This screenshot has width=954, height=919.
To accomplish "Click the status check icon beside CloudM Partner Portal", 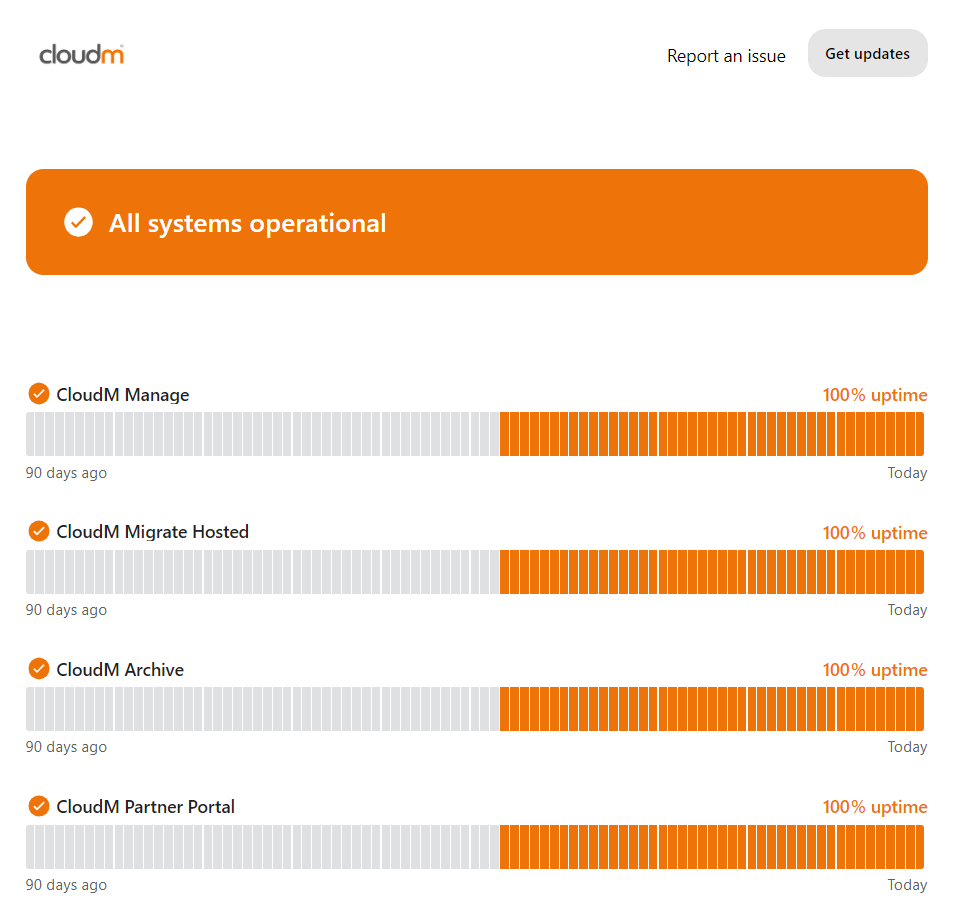I will point(39,806).
